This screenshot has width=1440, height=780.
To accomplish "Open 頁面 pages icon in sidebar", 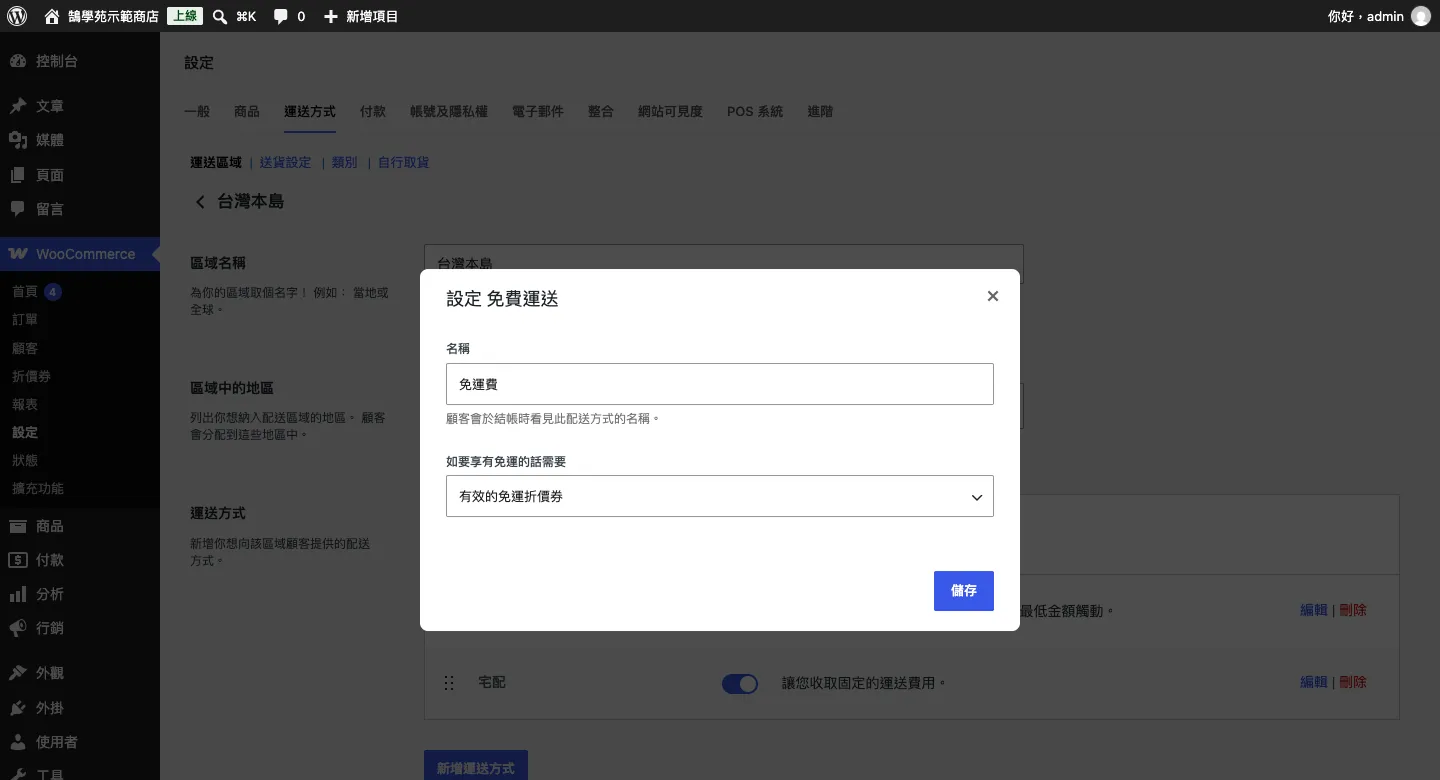I will 18,175.
